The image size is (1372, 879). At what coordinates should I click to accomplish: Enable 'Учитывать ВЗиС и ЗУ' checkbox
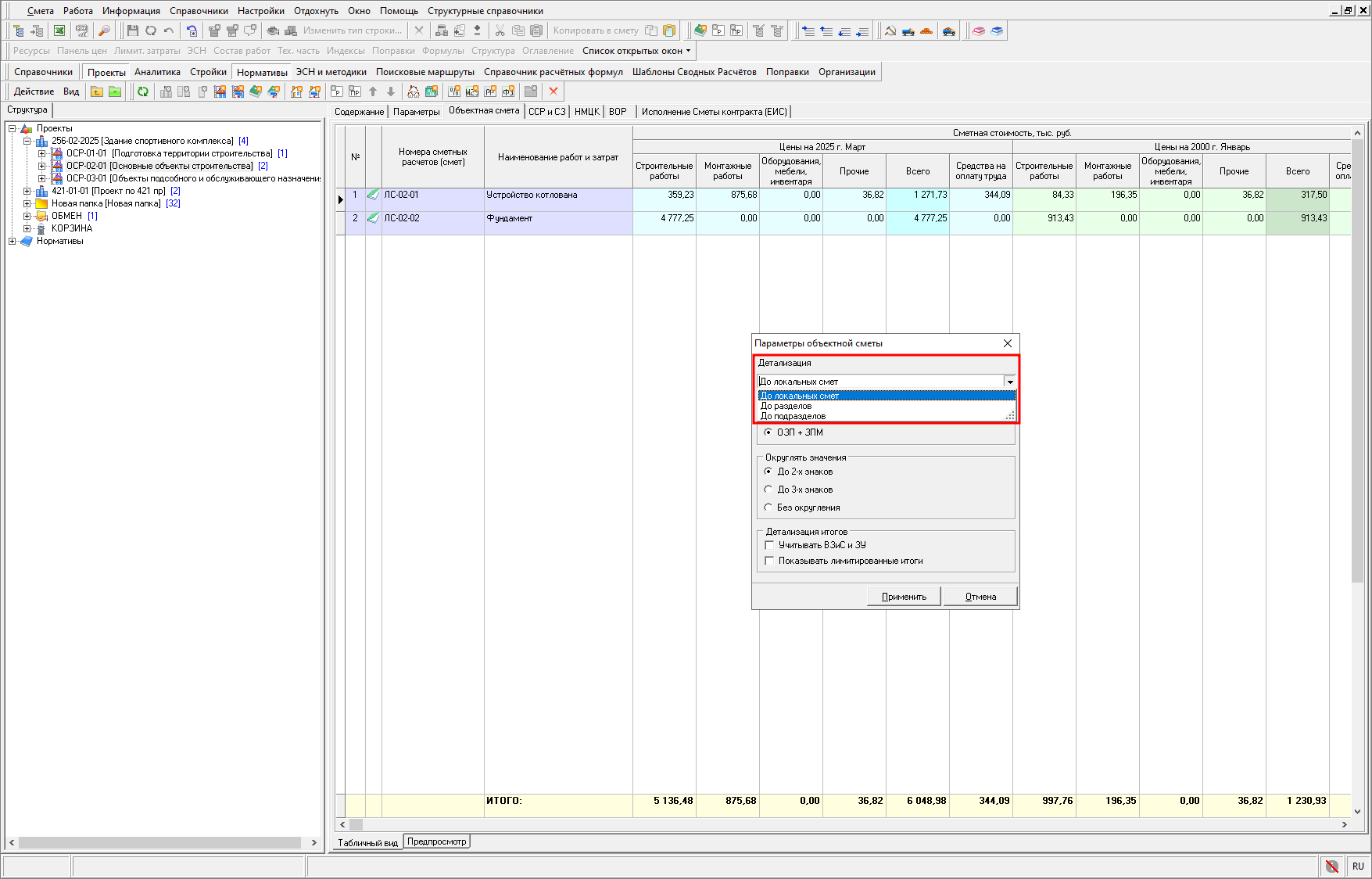click(769, 545)
